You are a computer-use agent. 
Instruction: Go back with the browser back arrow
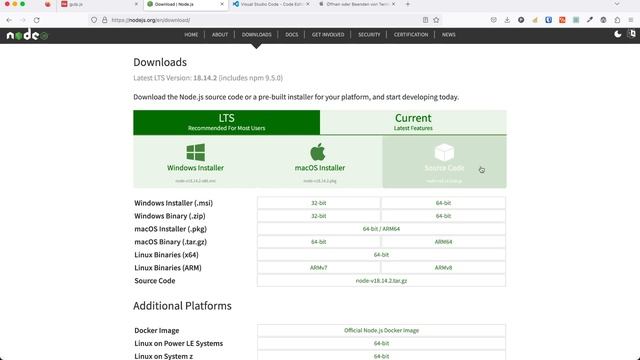pyautogui.click(x=9, y=20)
